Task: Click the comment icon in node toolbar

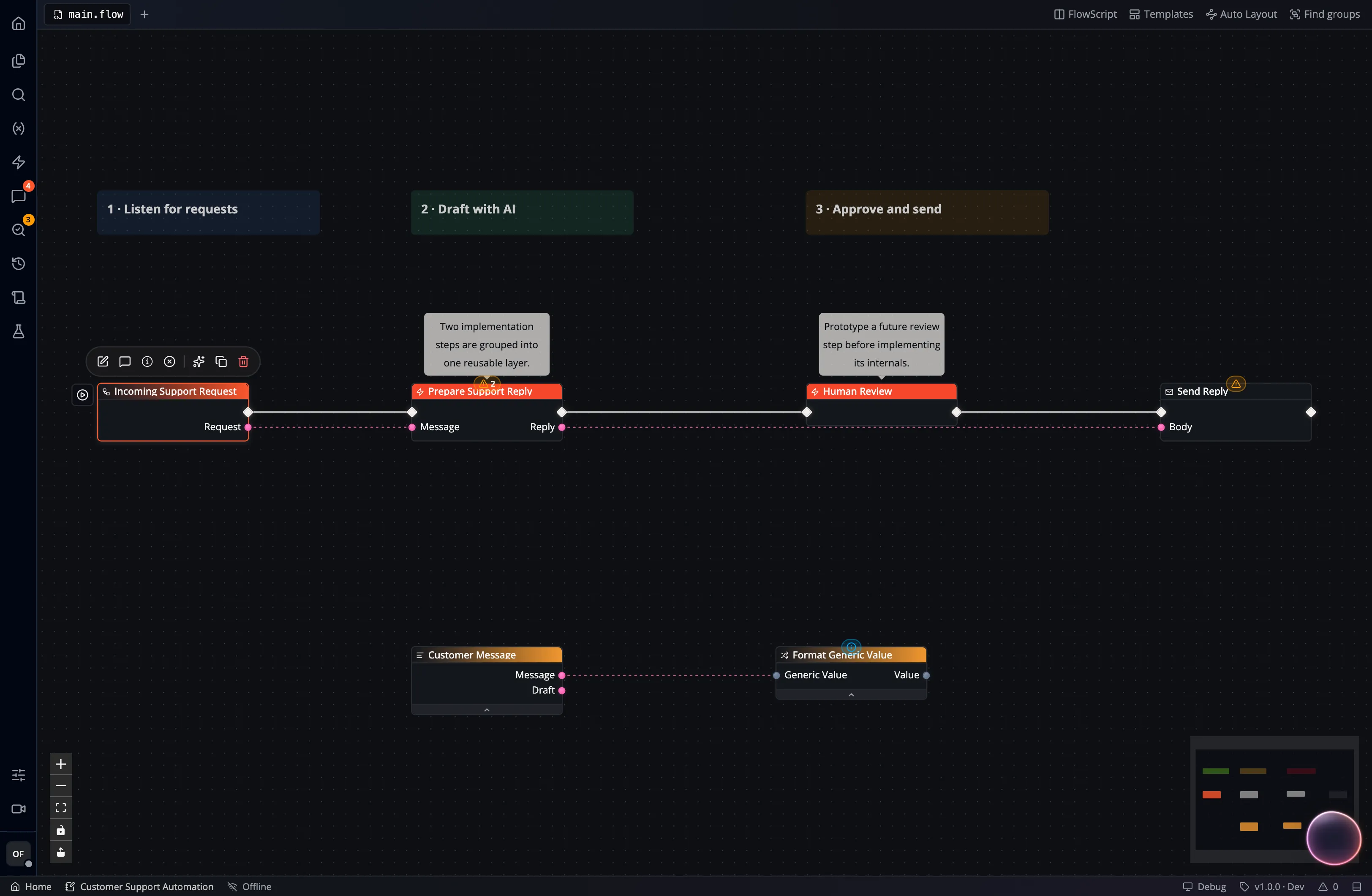Action: point(125,362)
